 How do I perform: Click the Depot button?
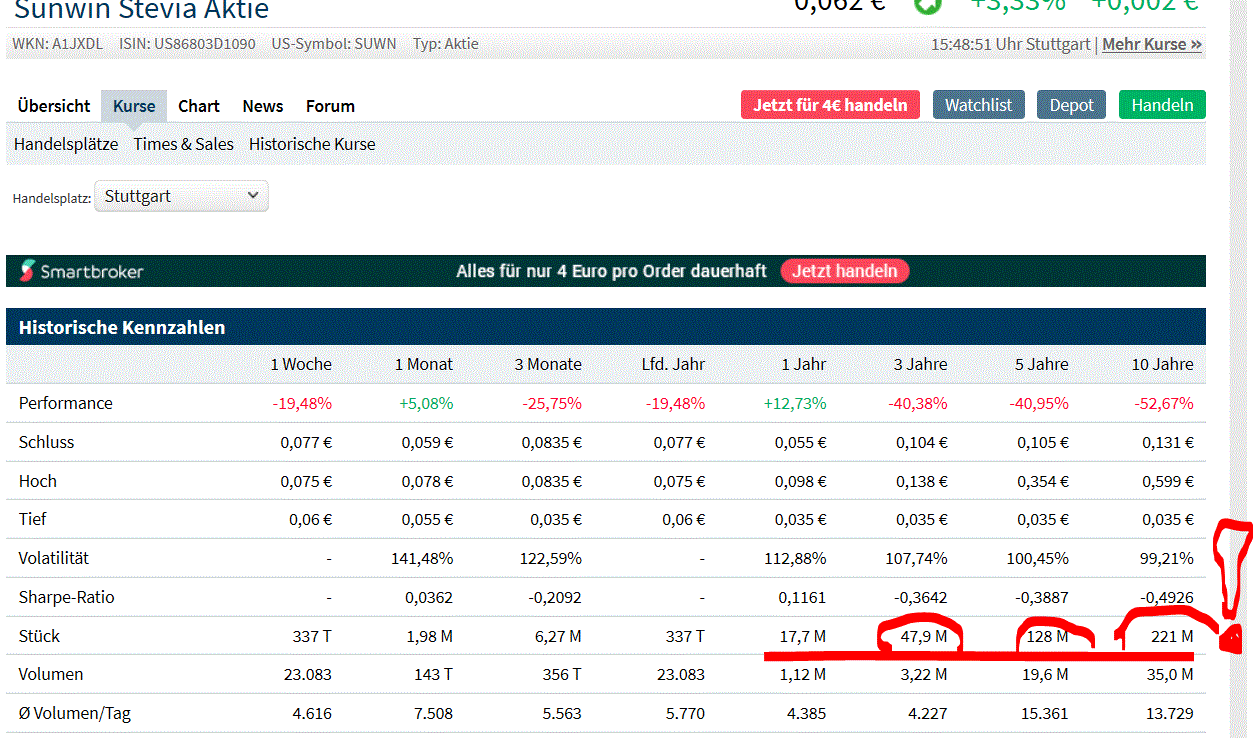click(1071, 105)
